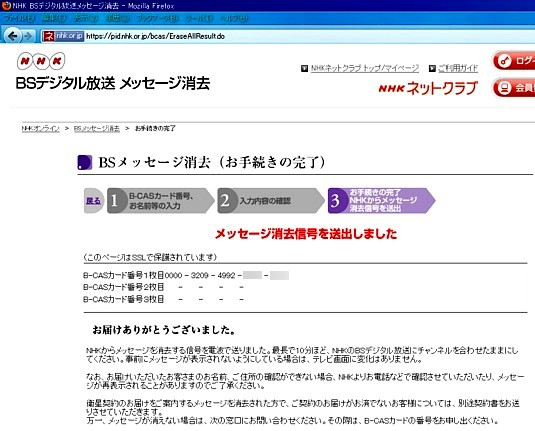Click the red site favicon in the address bar
This screenshot has width=535, height=431.
point(49,35)
